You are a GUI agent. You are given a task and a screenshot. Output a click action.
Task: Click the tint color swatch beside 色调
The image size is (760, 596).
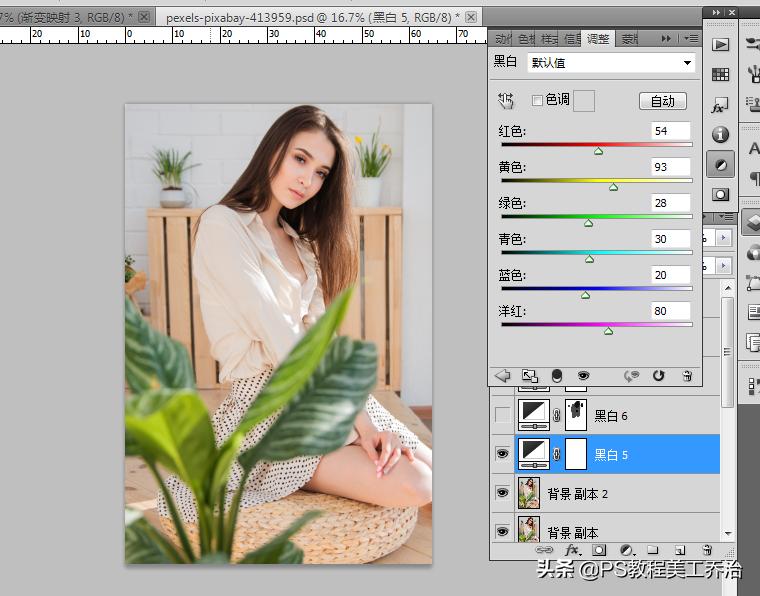[x=584, y=101]
